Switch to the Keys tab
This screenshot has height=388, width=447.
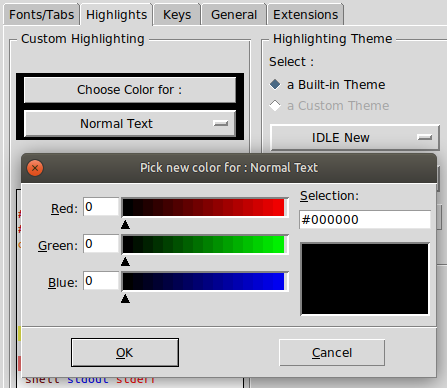177,15
